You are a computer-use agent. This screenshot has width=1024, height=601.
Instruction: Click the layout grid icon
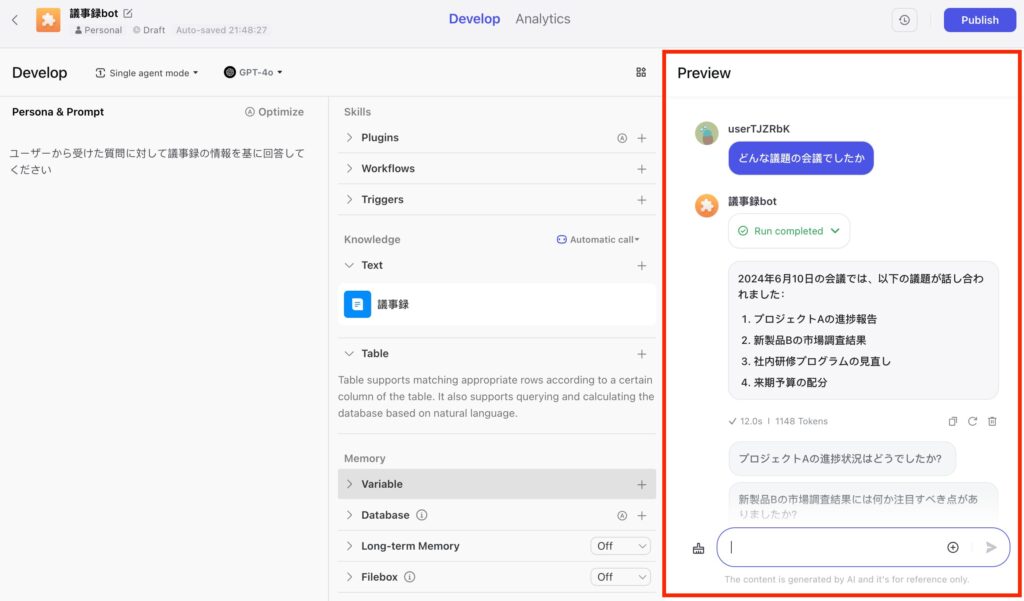641,73
